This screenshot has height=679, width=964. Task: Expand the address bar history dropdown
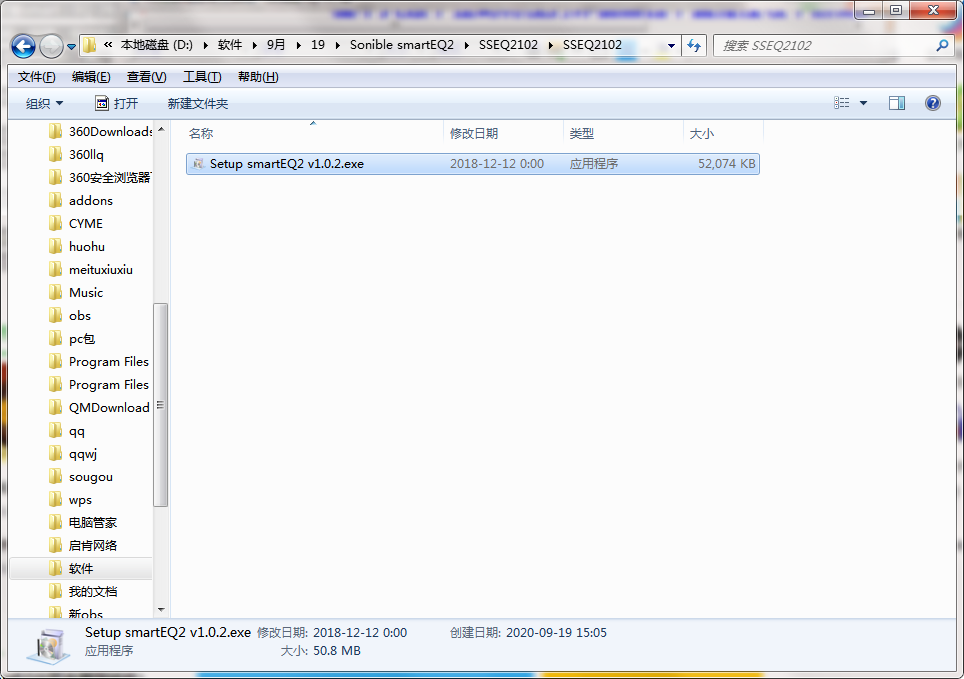671,46
